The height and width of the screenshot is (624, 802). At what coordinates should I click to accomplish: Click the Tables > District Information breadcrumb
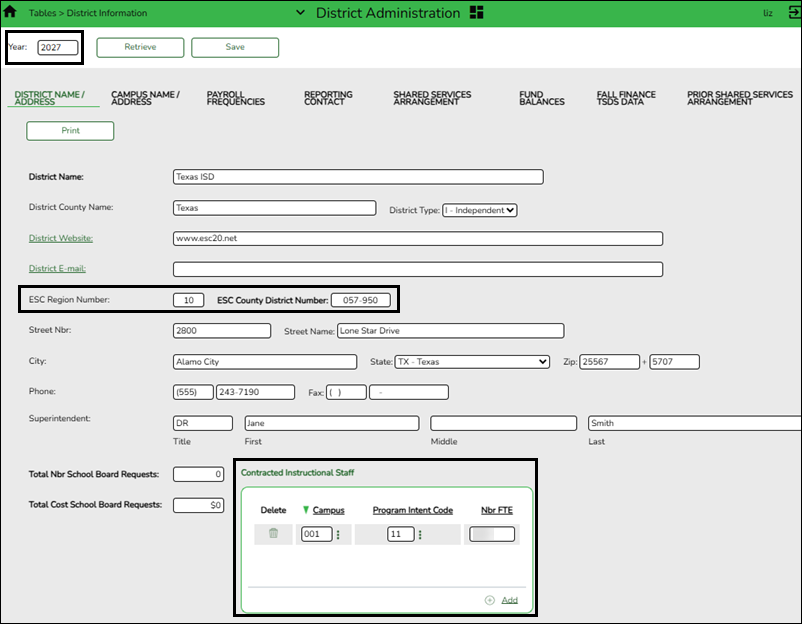[88, 13]
